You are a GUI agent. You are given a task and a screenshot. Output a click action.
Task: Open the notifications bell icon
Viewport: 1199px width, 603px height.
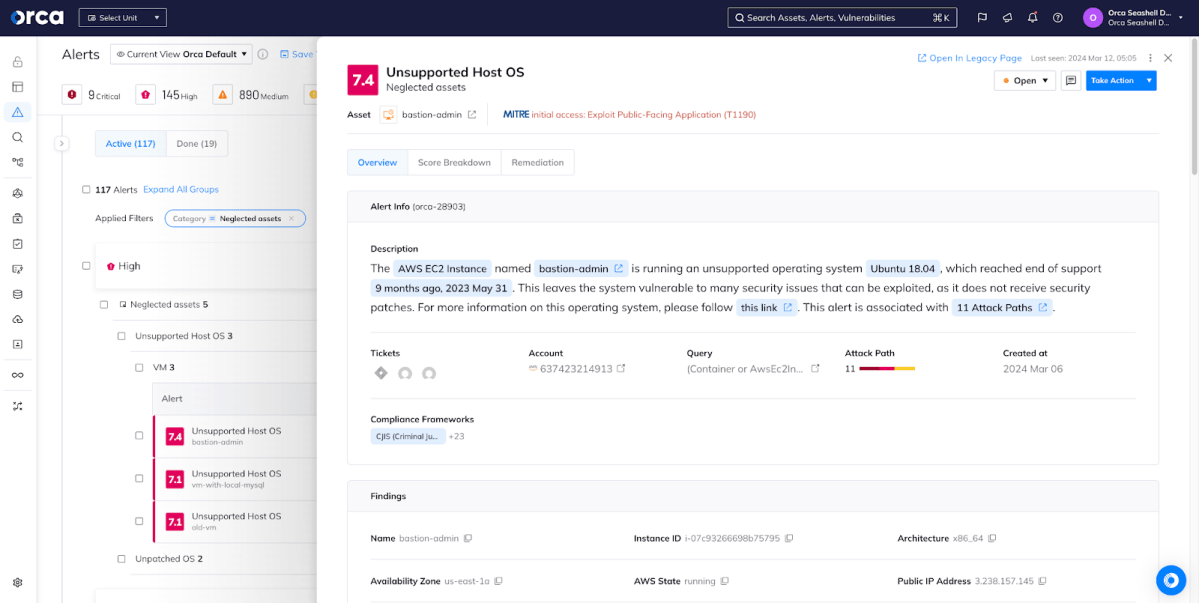click(x=1033, y=18)
